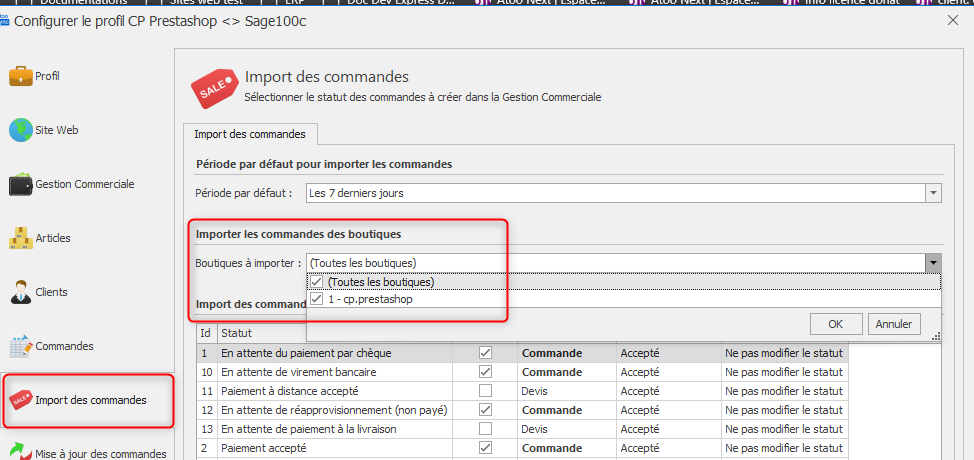974x460 pixels.
Task: Click the application icon in title bar
Action: (x=4, y=20)
